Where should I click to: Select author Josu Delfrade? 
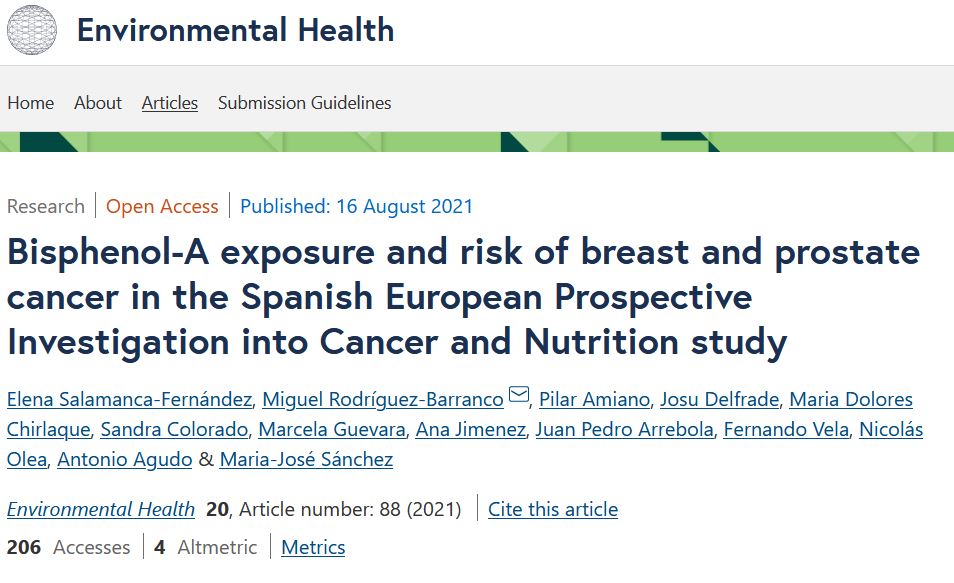(719, 400)
